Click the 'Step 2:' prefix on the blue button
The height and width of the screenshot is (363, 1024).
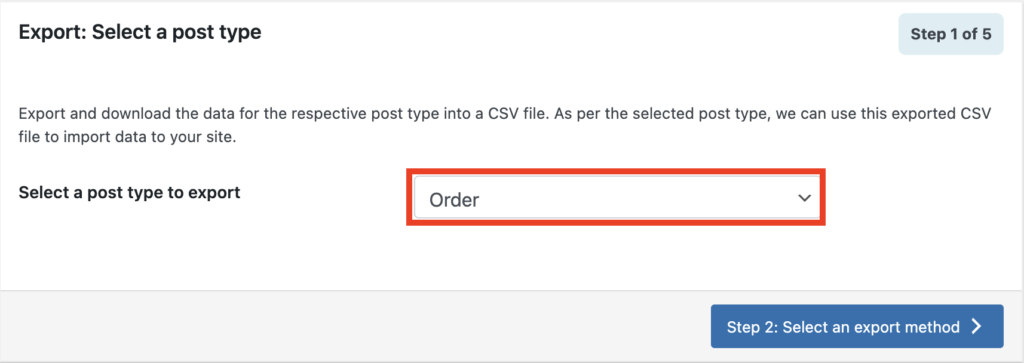tap(753, 326)
